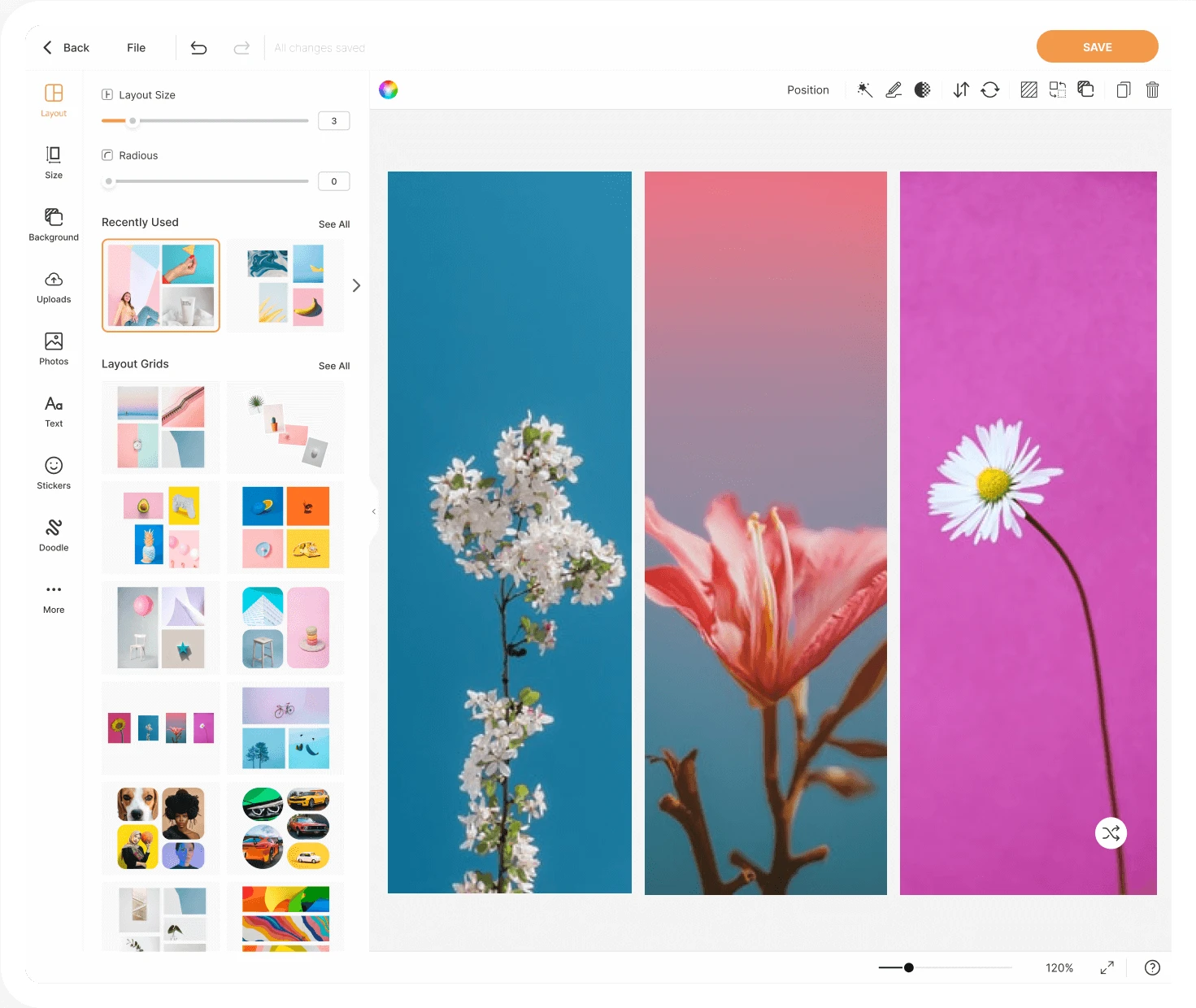Shuffle the daisy photo with shuffle icon
Image resolution: width=1196 pixels, height=1008 pixels.
click(x=1111, y=833)
